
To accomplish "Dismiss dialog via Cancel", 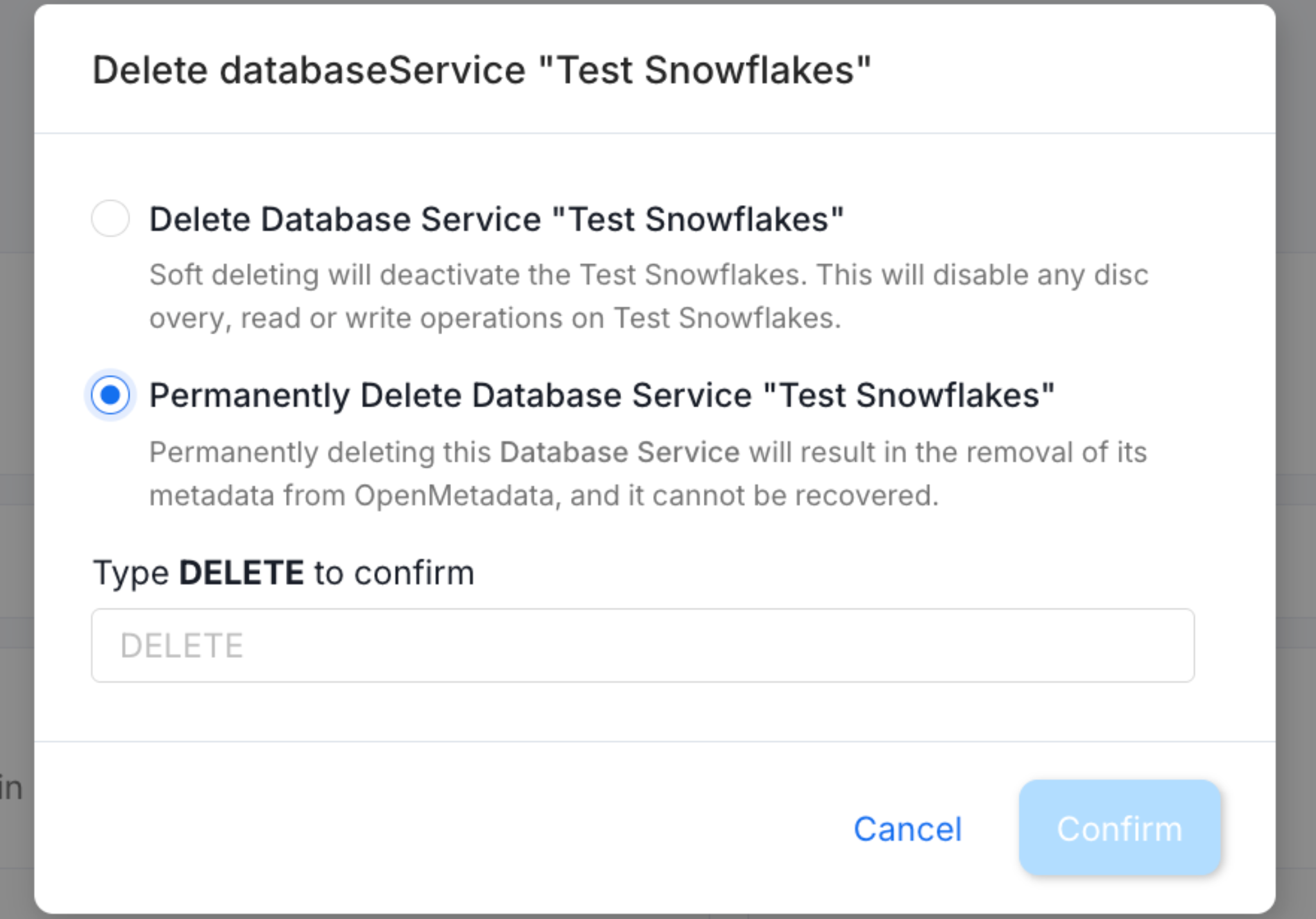I will (907, 829).
